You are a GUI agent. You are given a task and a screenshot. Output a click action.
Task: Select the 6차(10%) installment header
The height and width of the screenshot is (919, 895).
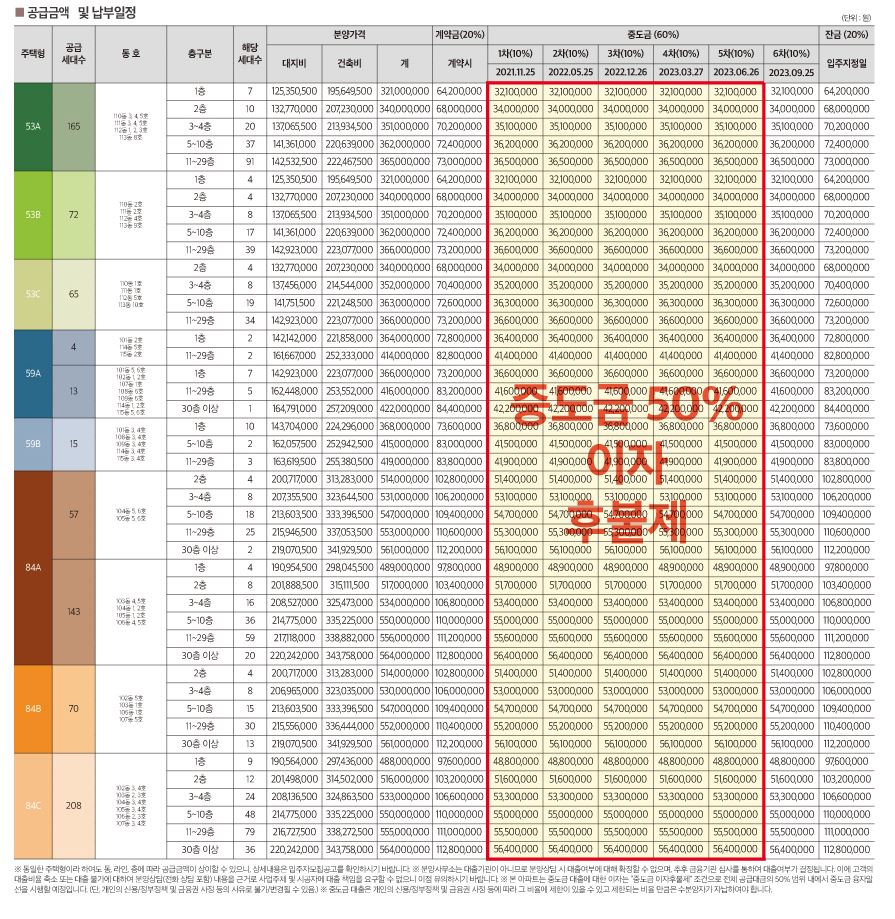pos(791,53)
